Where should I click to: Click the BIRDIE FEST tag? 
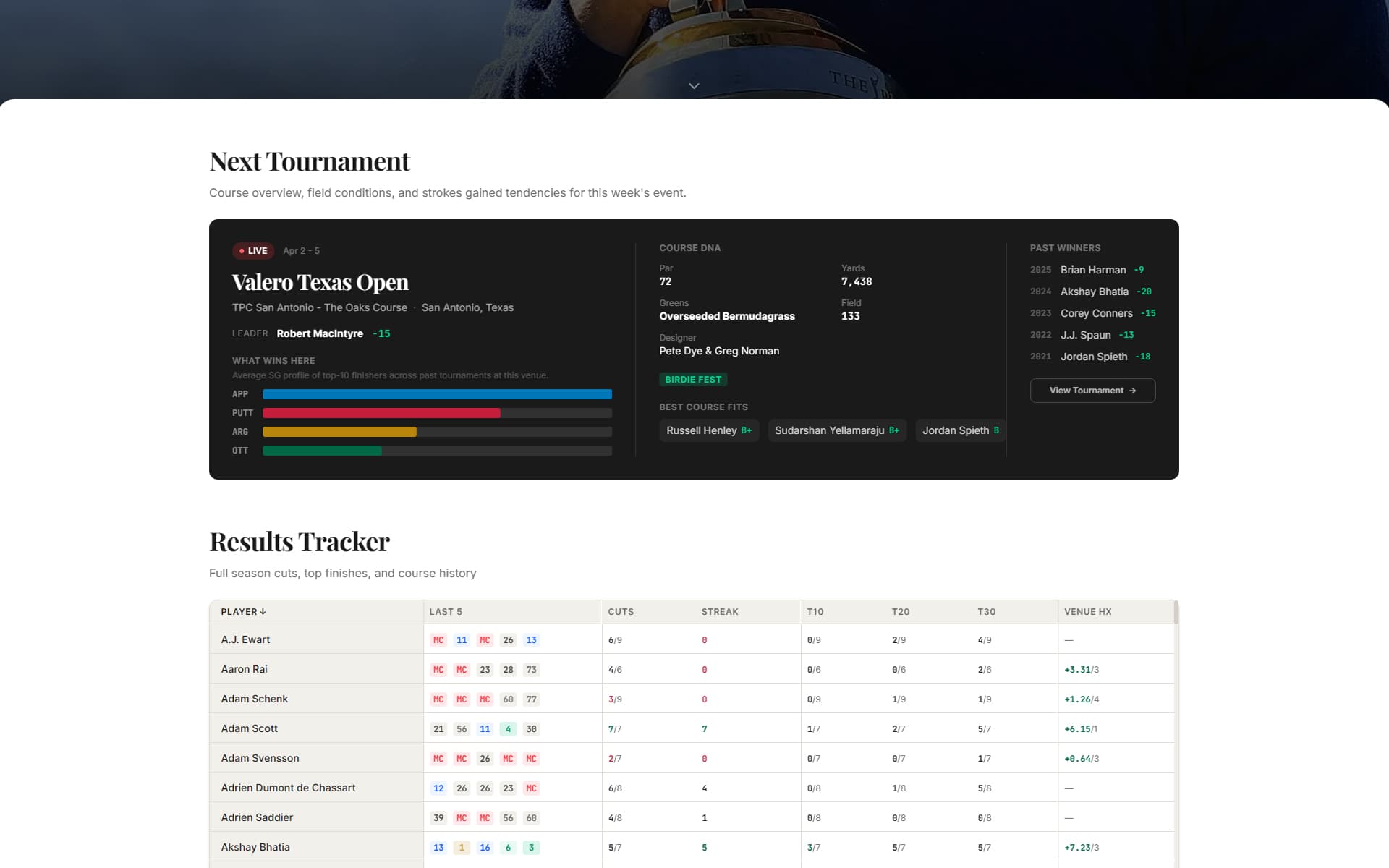tap(693, 380)
